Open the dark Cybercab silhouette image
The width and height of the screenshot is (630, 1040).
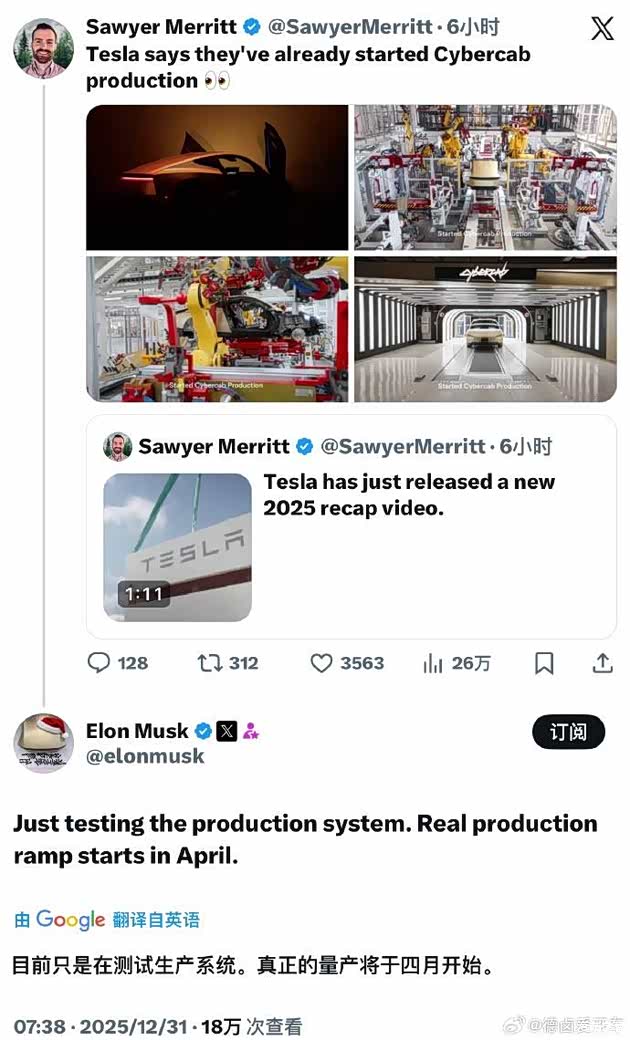pos(217,177)
